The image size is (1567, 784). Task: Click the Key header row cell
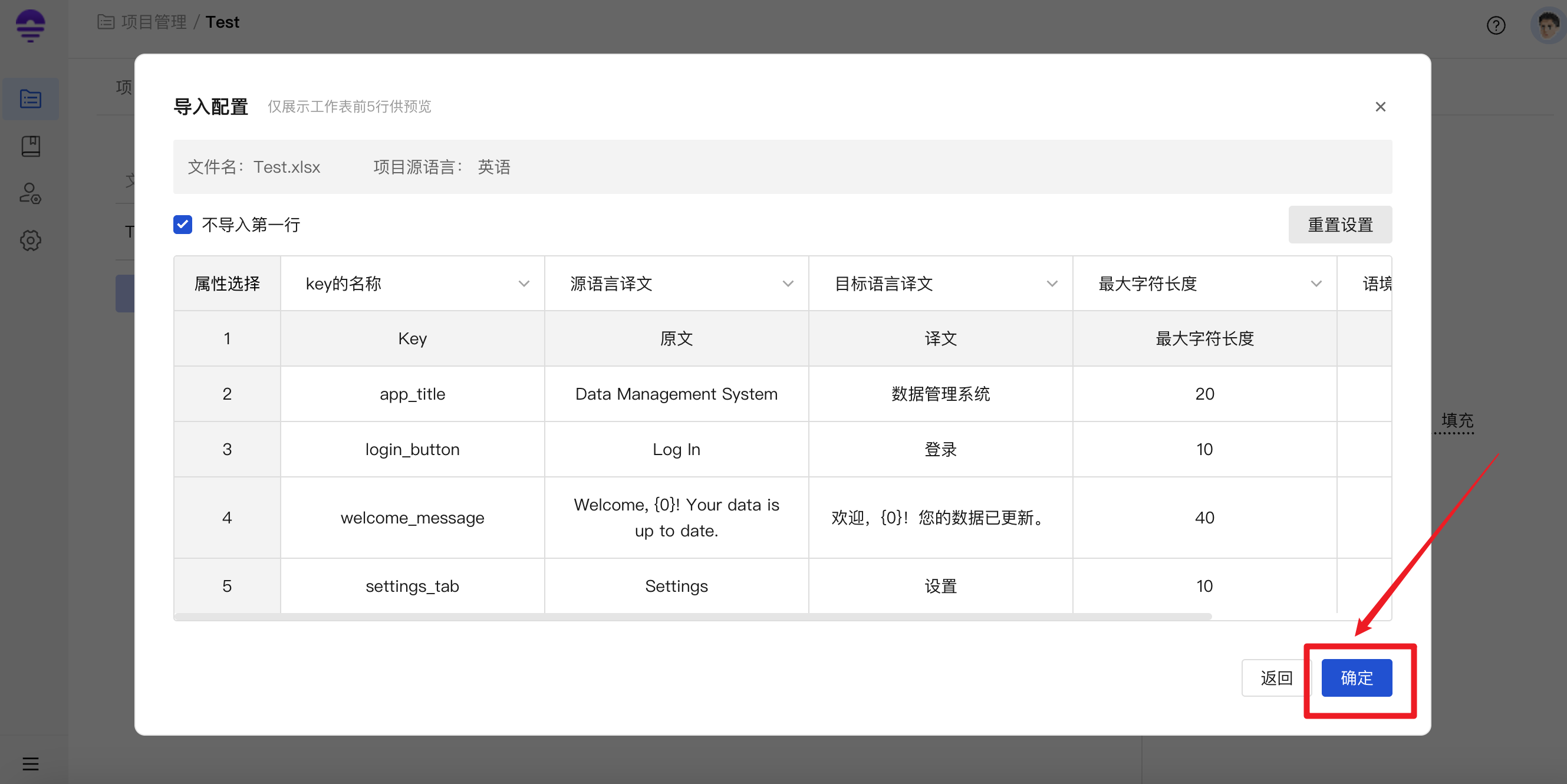point(413,338)
